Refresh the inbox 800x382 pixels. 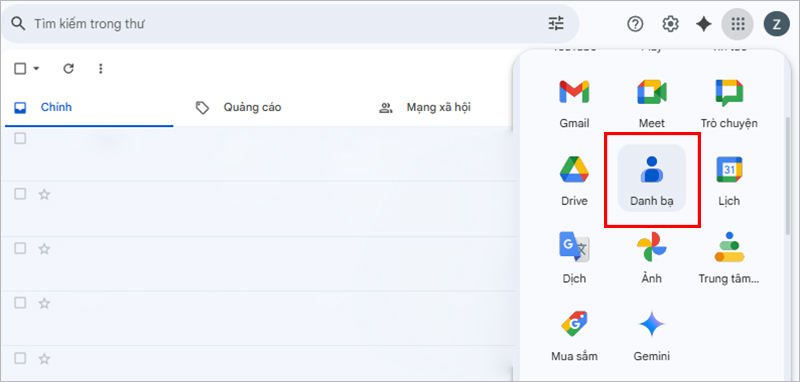click(68, 68)
